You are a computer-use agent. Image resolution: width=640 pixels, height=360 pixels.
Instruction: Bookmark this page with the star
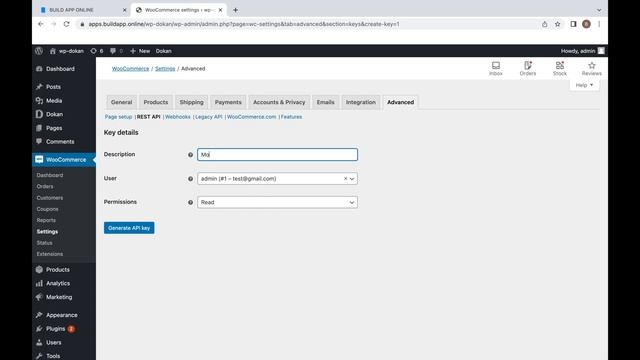558,24
